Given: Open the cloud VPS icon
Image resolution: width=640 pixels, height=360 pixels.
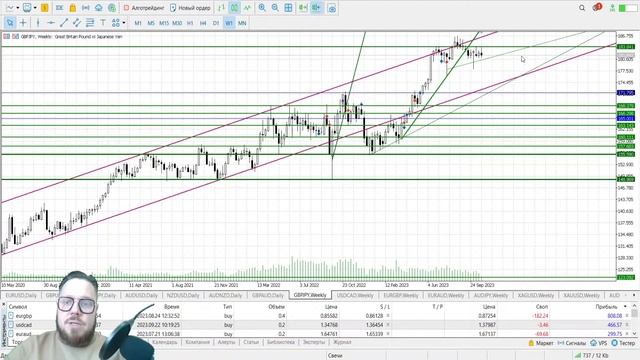Looking at the screenshot, I should coord(99,8).
